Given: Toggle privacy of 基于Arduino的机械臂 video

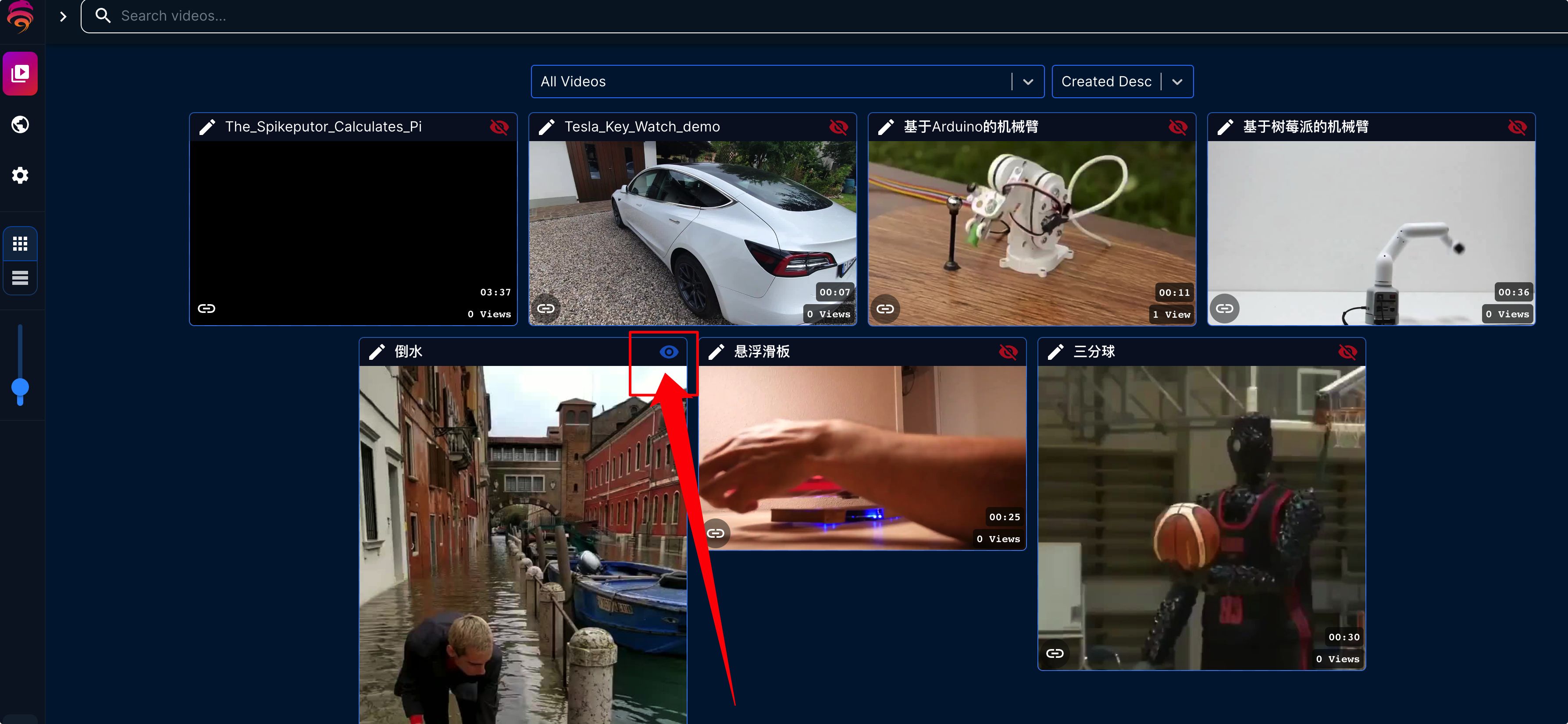Looking at the screenshot, I should (1177, 127).
